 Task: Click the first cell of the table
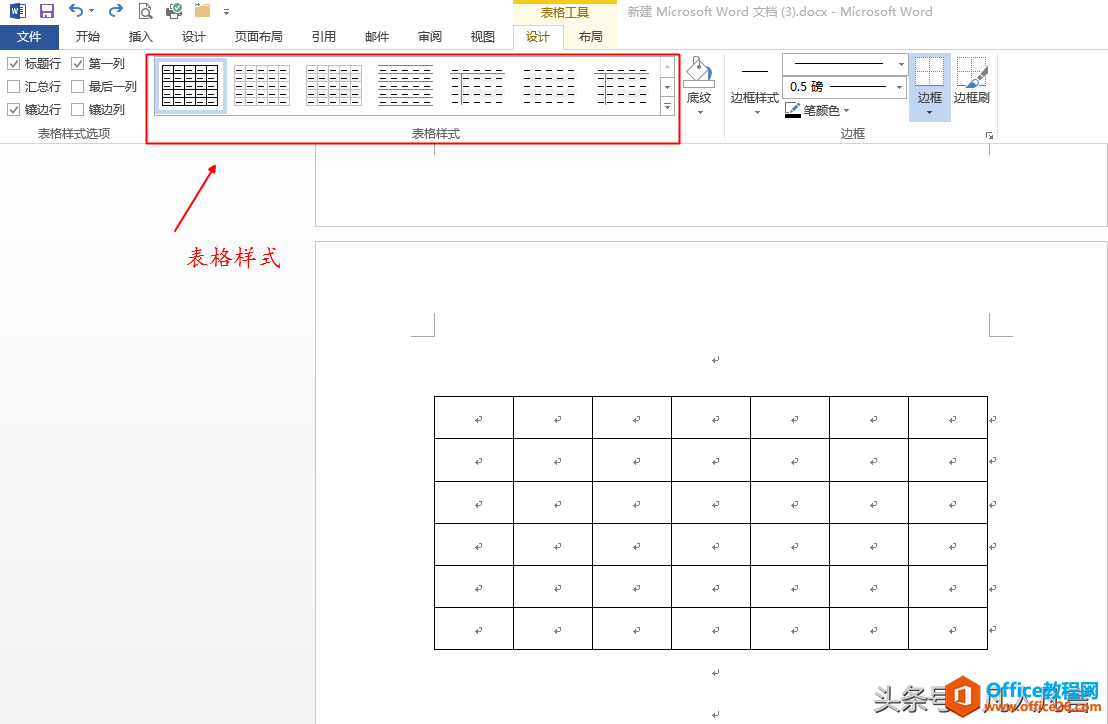click(473, 417)
